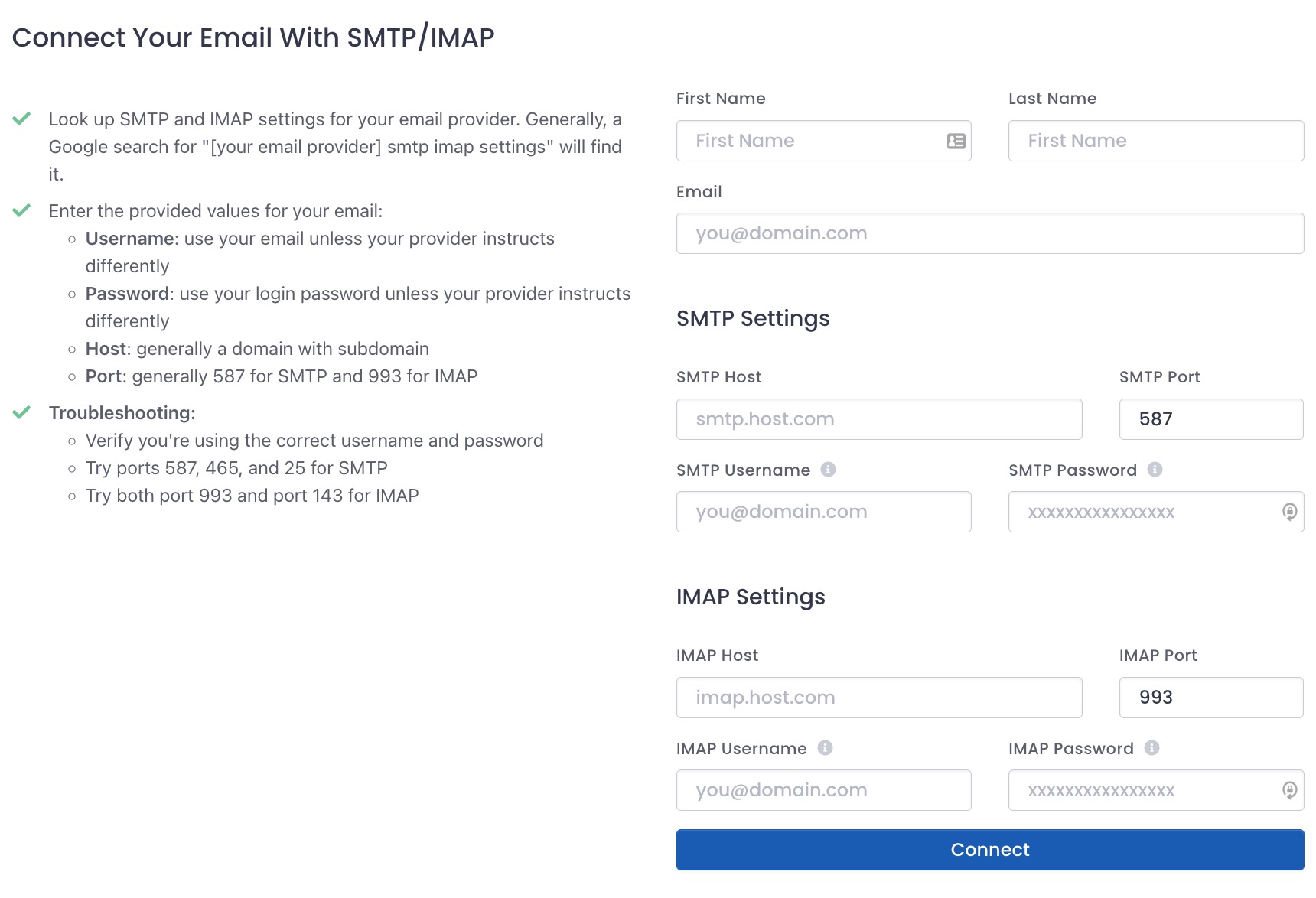
Task: Select the Email address field
Action: pos(989,233)
